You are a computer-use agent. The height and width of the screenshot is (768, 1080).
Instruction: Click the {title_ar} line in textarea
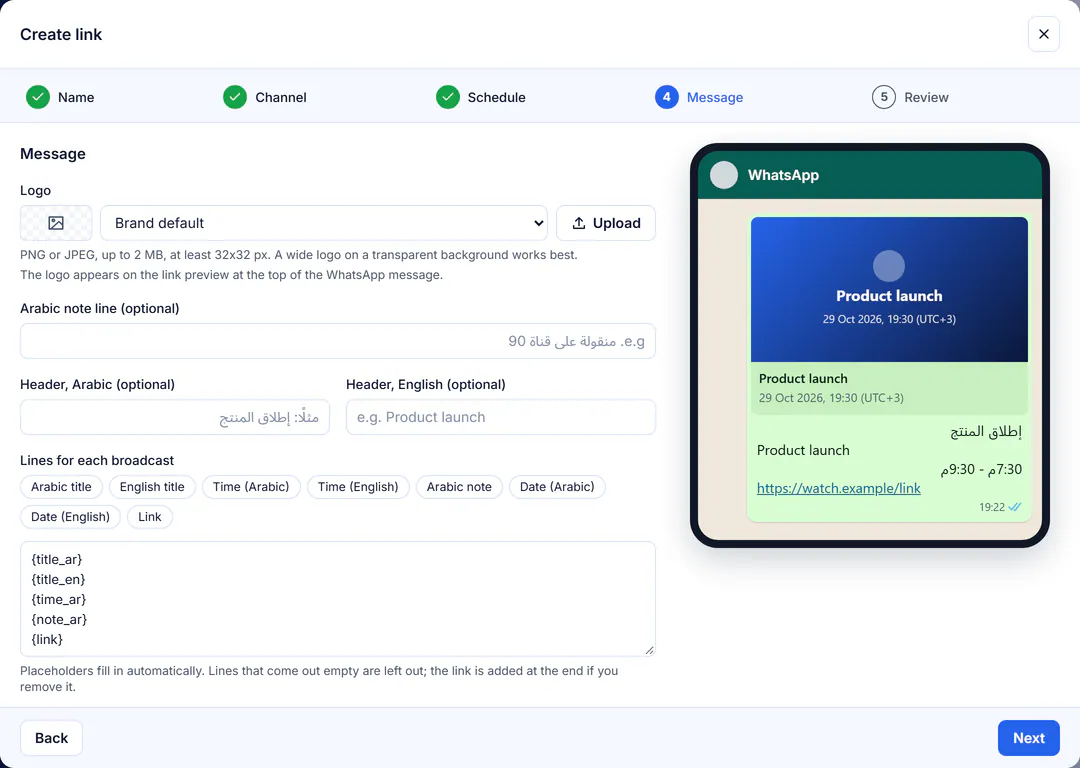click(56, 559)
